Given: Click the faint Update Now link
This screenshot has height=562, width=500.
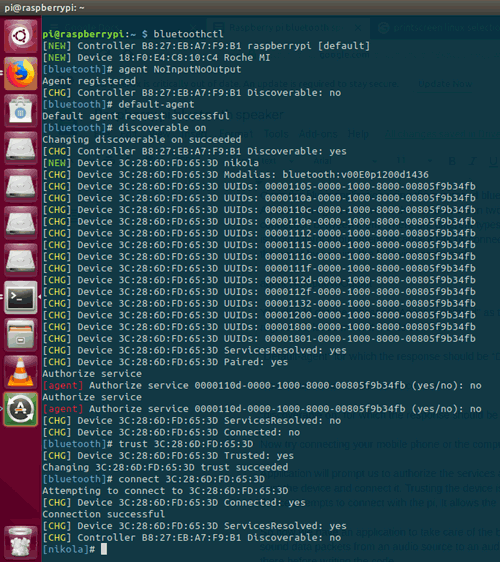Looking at the screenshot, I should 445,84.
